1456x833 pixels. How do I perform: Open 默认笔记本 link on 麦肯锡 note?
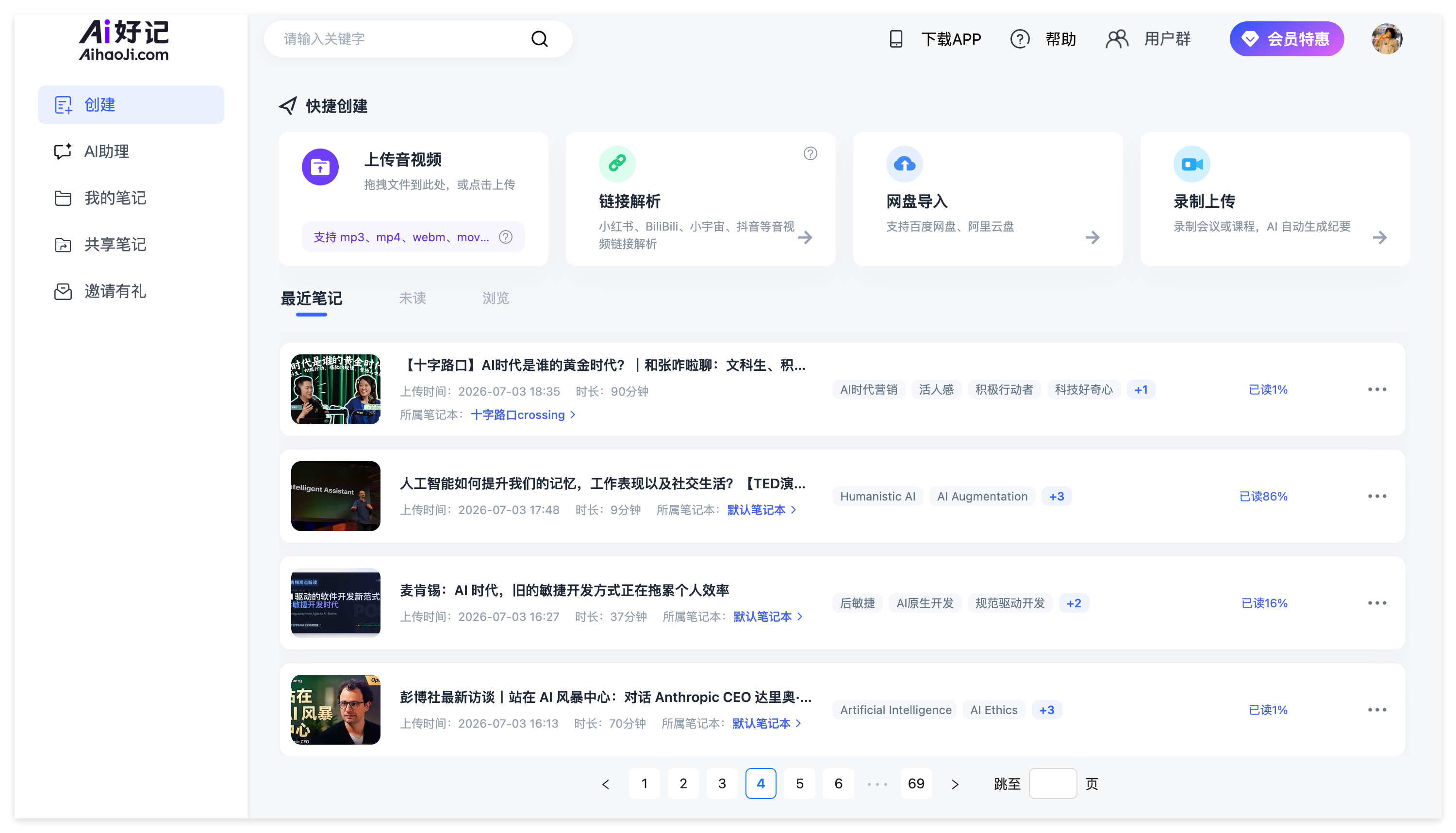coord(767,616)
